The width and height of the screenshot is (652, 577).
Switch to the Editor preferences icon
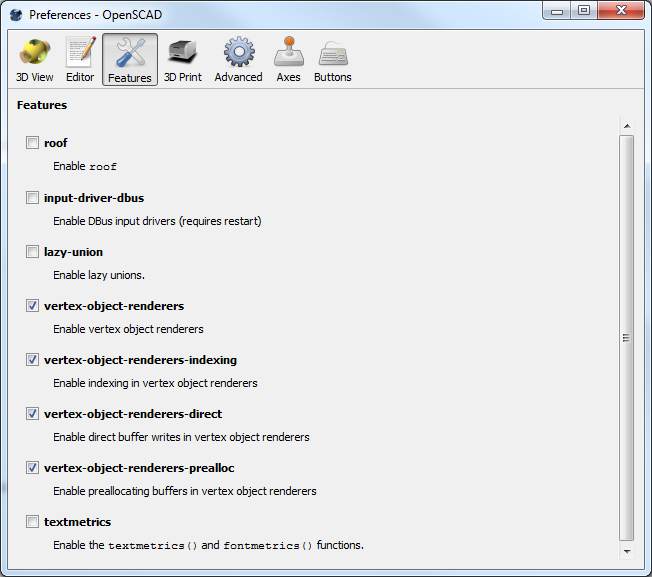(80, 59)
